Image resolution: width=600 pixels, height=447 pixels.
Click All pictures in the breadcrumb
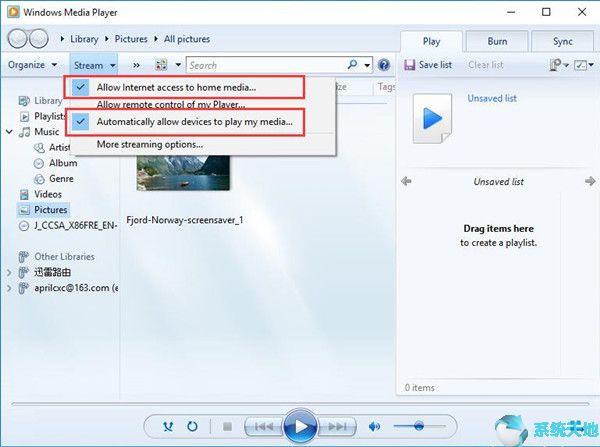[187, 39]
